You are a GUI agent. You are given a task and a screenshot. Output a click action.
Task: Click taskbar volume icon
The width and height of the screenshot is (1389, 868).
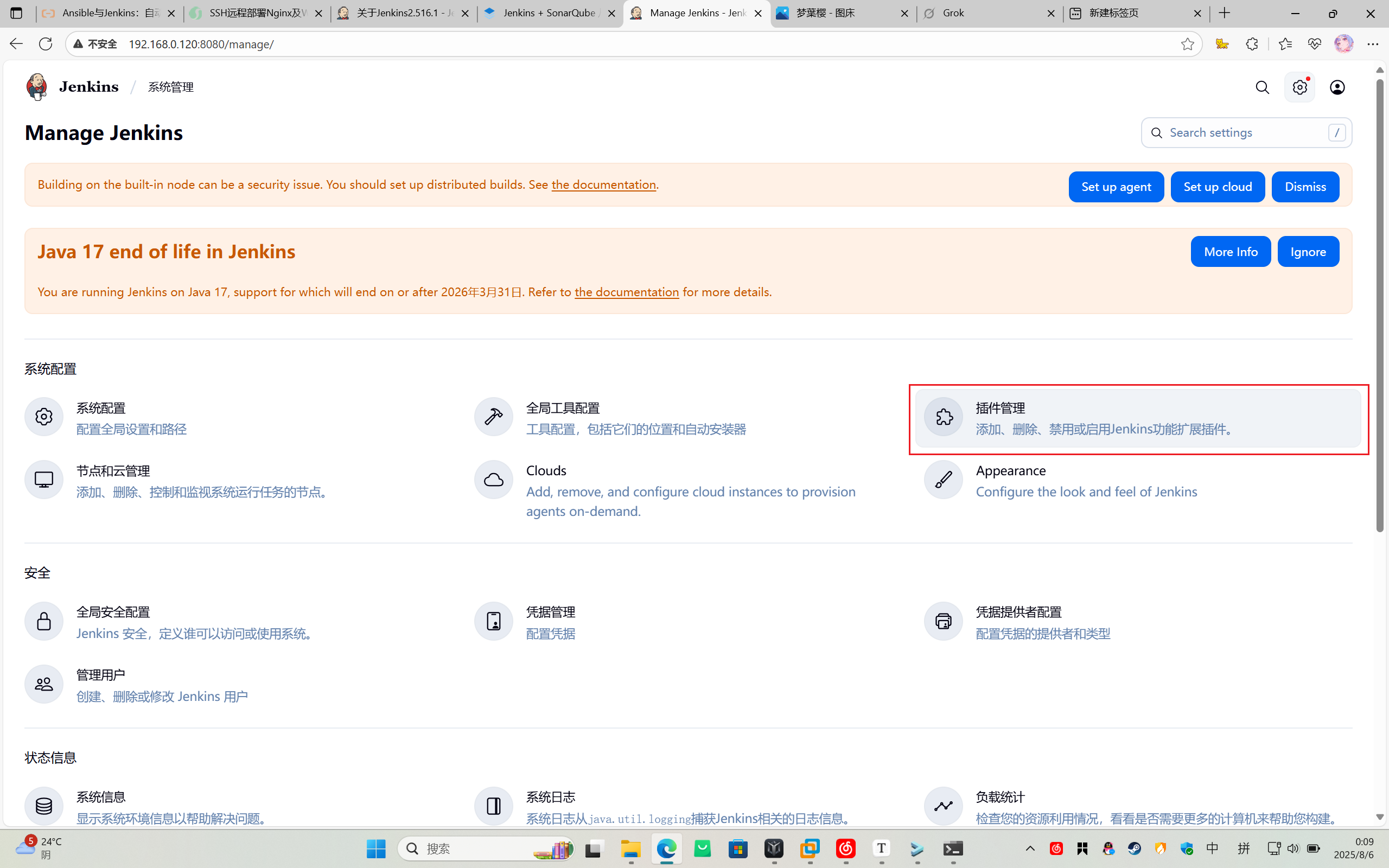(x=1292, y=848)
